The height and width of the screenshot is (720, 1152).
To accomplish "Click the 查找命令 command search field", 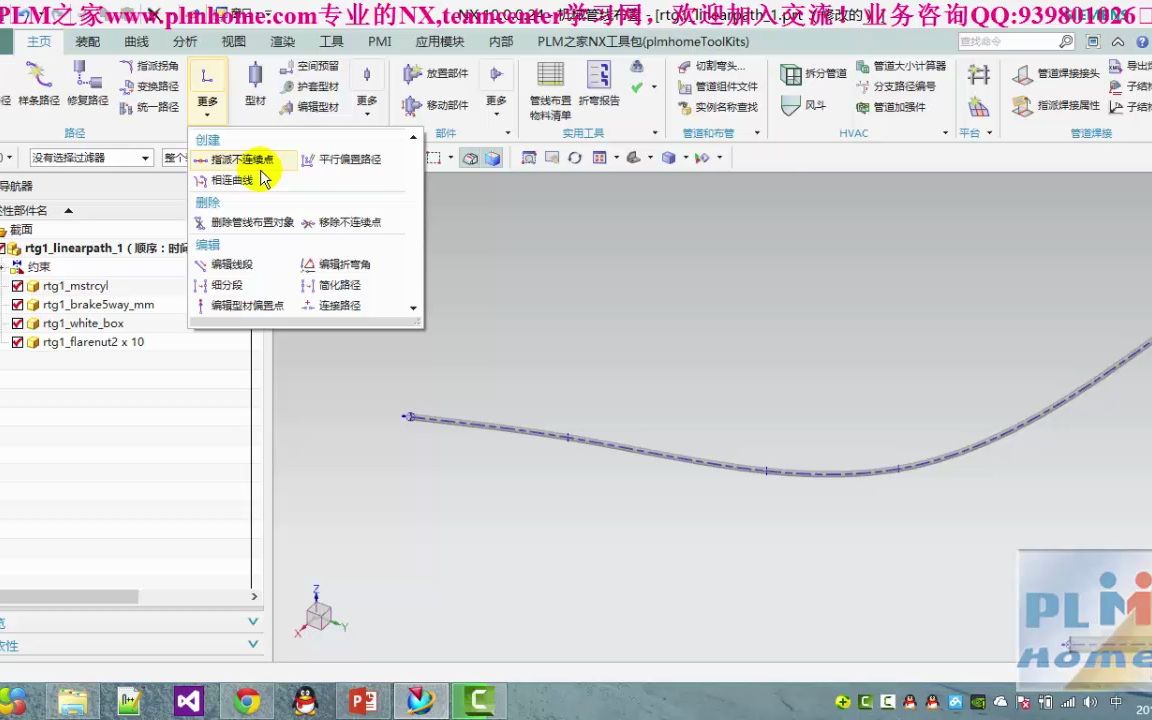I will 1017,42.
